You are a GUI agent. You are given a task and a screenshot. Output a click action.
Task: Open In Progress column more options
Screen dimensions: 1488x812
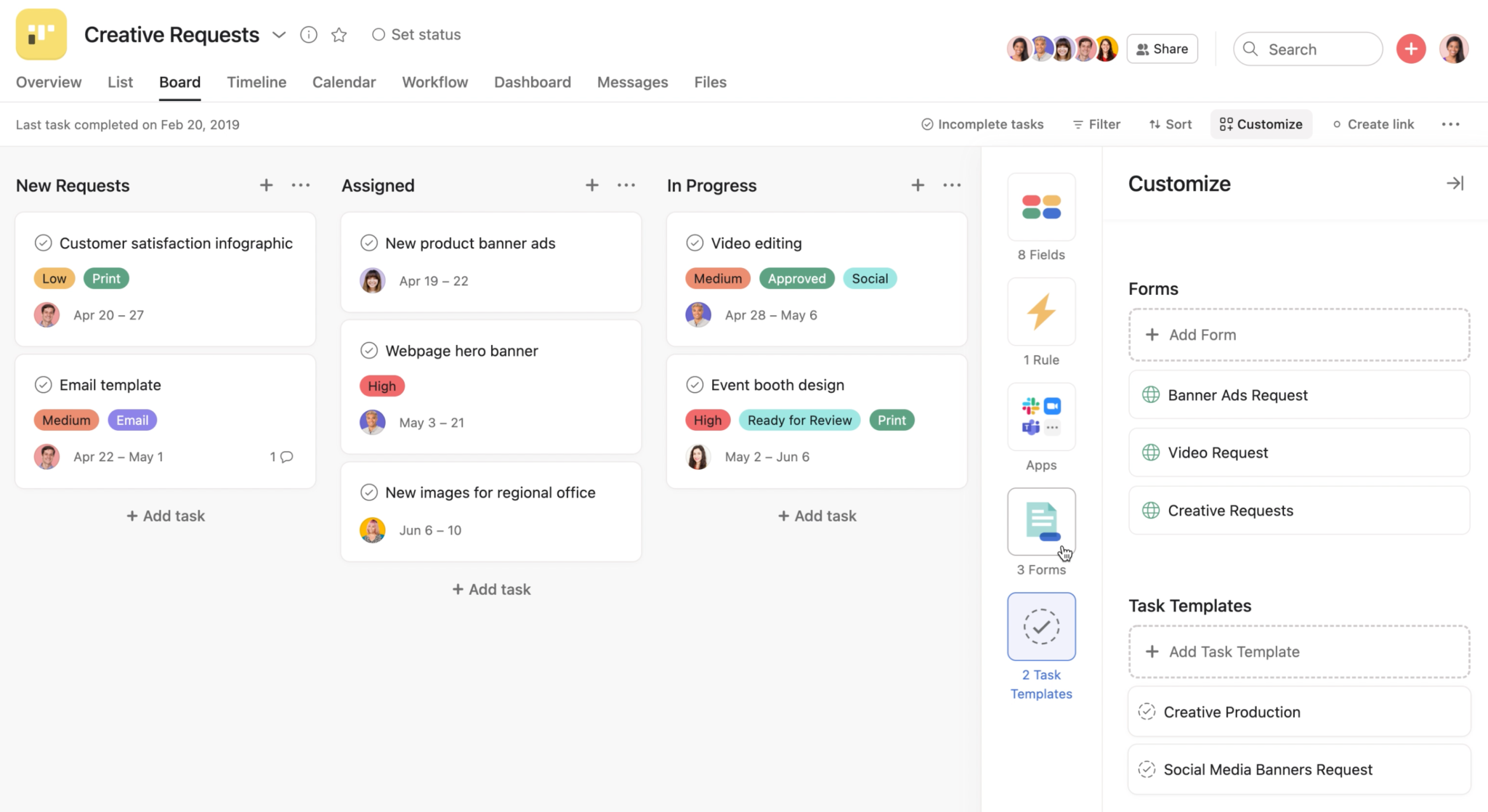tap(952, 185)
